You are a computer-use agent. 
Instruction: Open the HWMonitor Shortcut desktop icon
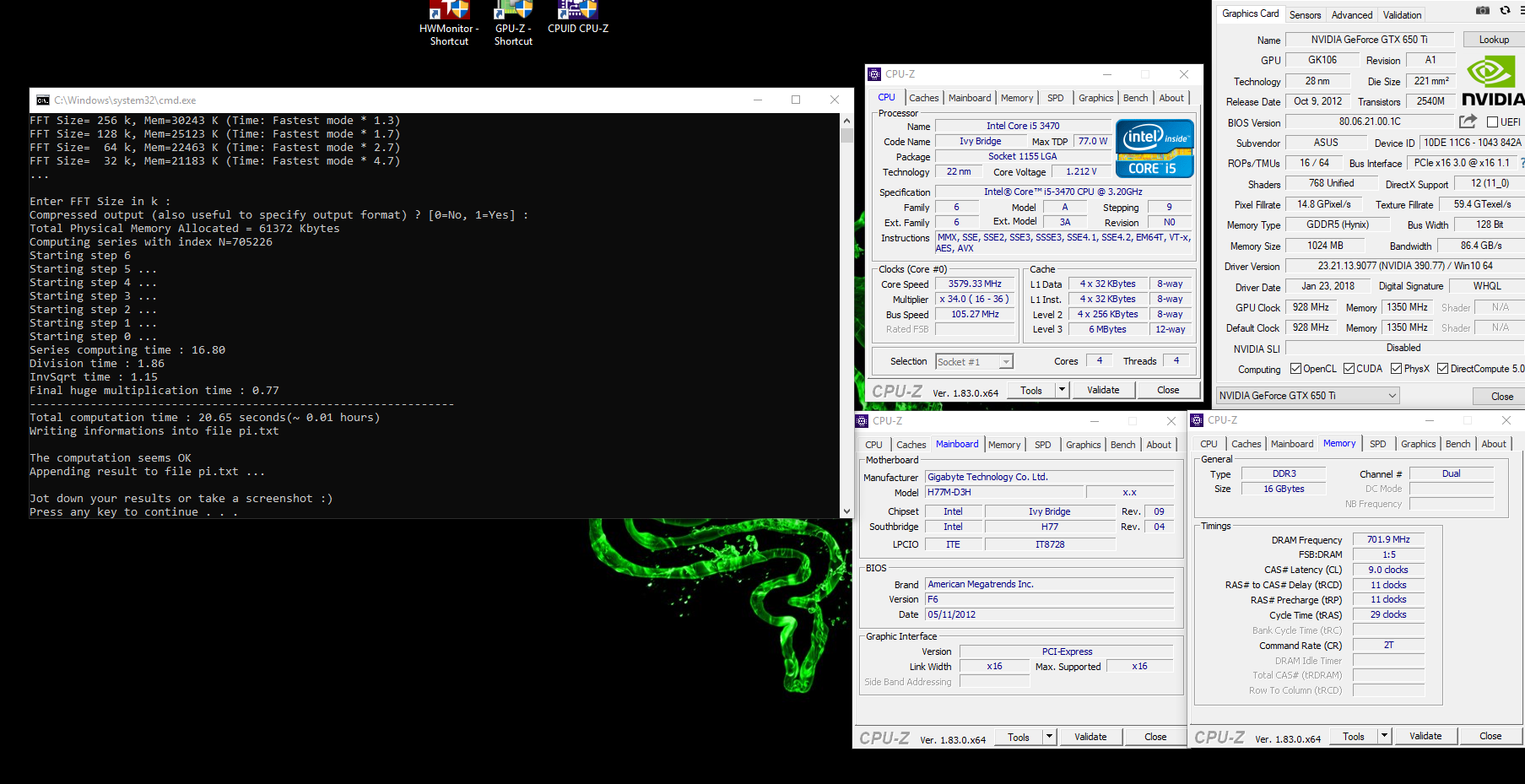pos(449,24)
